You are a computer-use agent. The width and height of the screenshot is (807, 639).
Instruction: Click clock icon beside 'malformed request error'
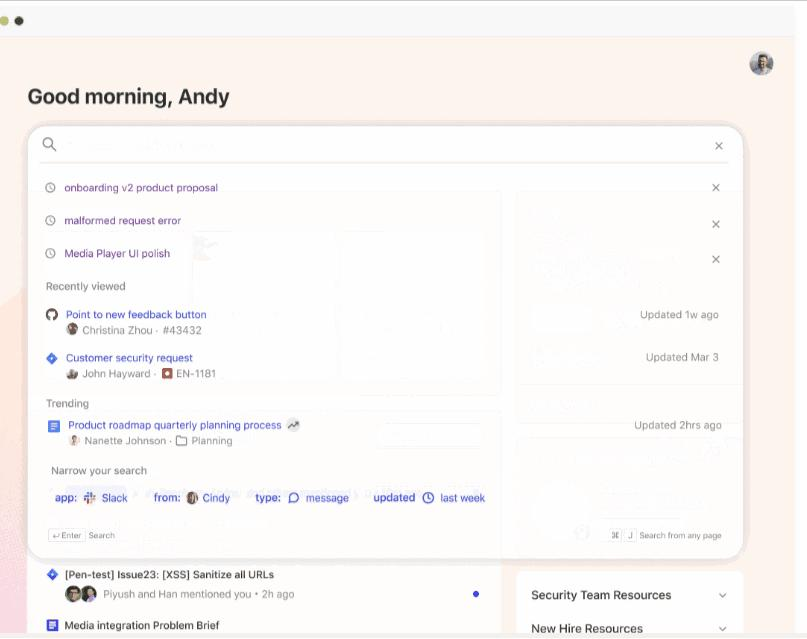click(50, 221)
